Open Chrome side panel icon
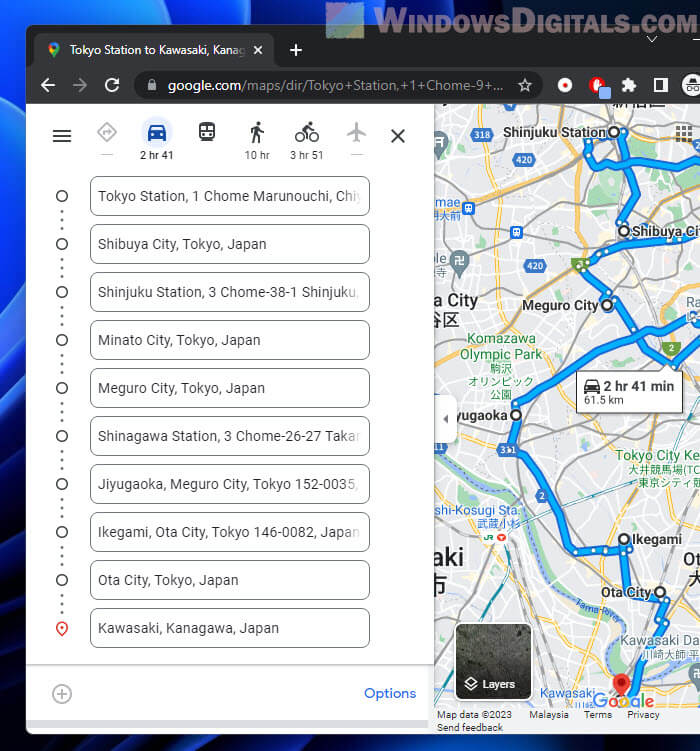700x751 pixels. pos(661,85)
